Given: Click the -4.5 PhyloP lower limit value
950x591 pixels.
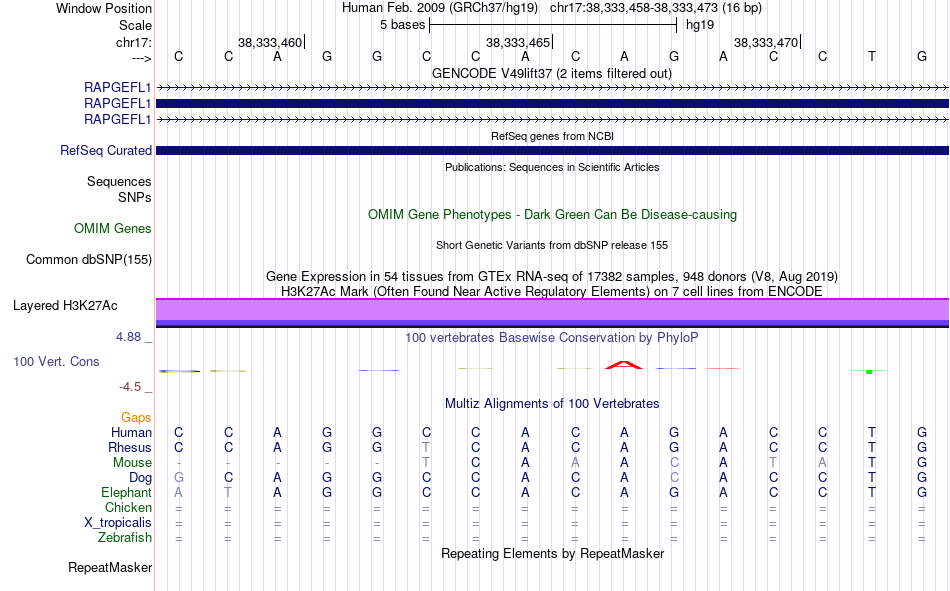Looking at the screenshot, I should (x=130, y=387).
